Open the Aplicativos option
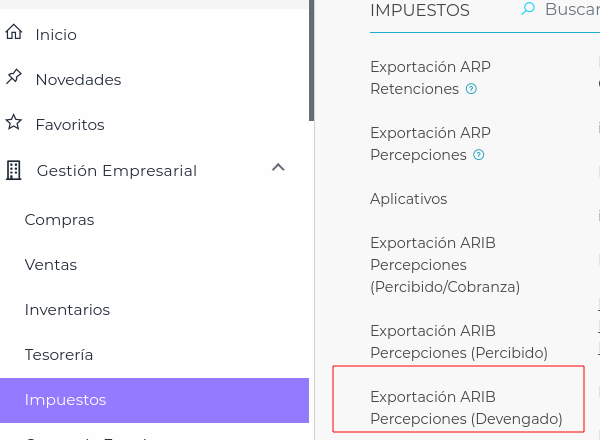 coord(408,199)
